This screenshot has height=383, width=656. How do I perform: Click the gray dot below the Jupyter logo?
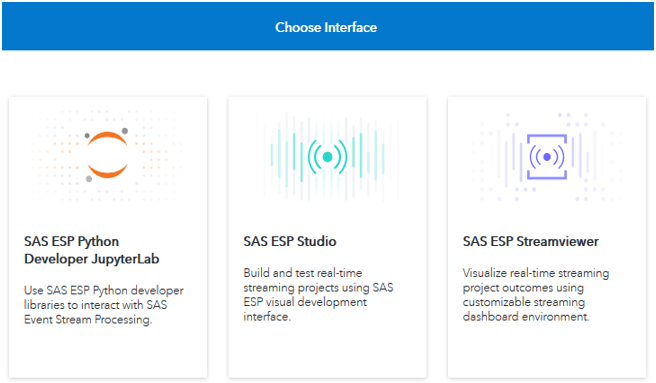click(89, 179)
